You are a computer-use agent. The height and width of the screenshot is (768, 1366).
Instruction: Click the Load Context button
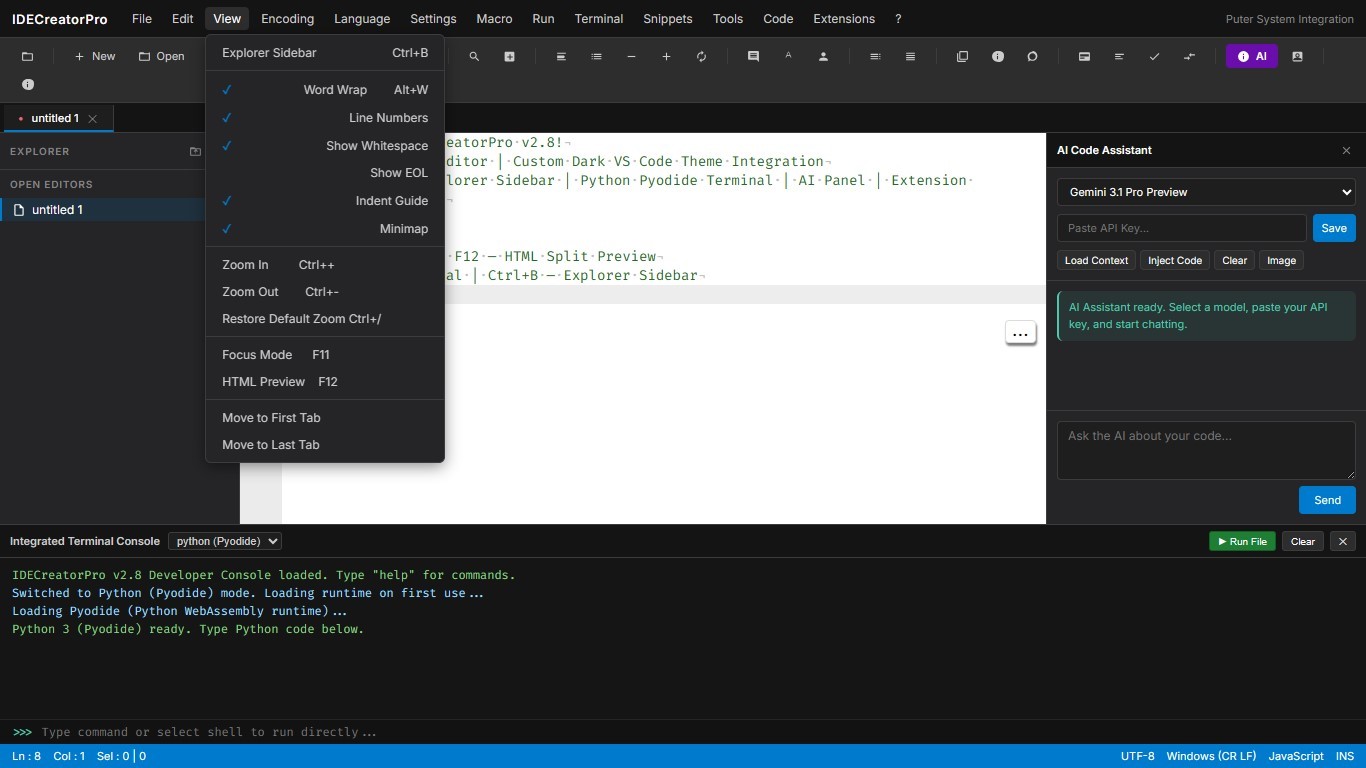tap(1096, 260)
